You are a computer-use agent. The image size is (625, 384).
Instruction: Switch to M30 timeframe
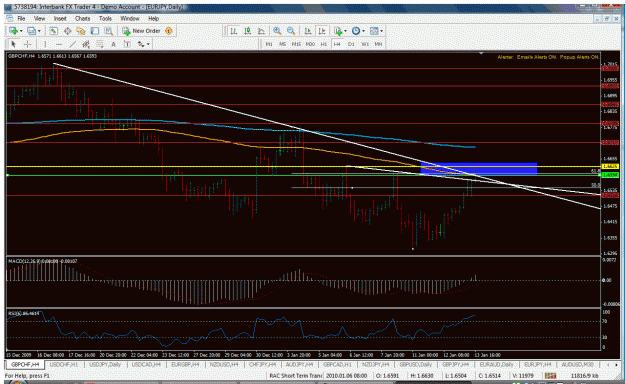point(310,44)
